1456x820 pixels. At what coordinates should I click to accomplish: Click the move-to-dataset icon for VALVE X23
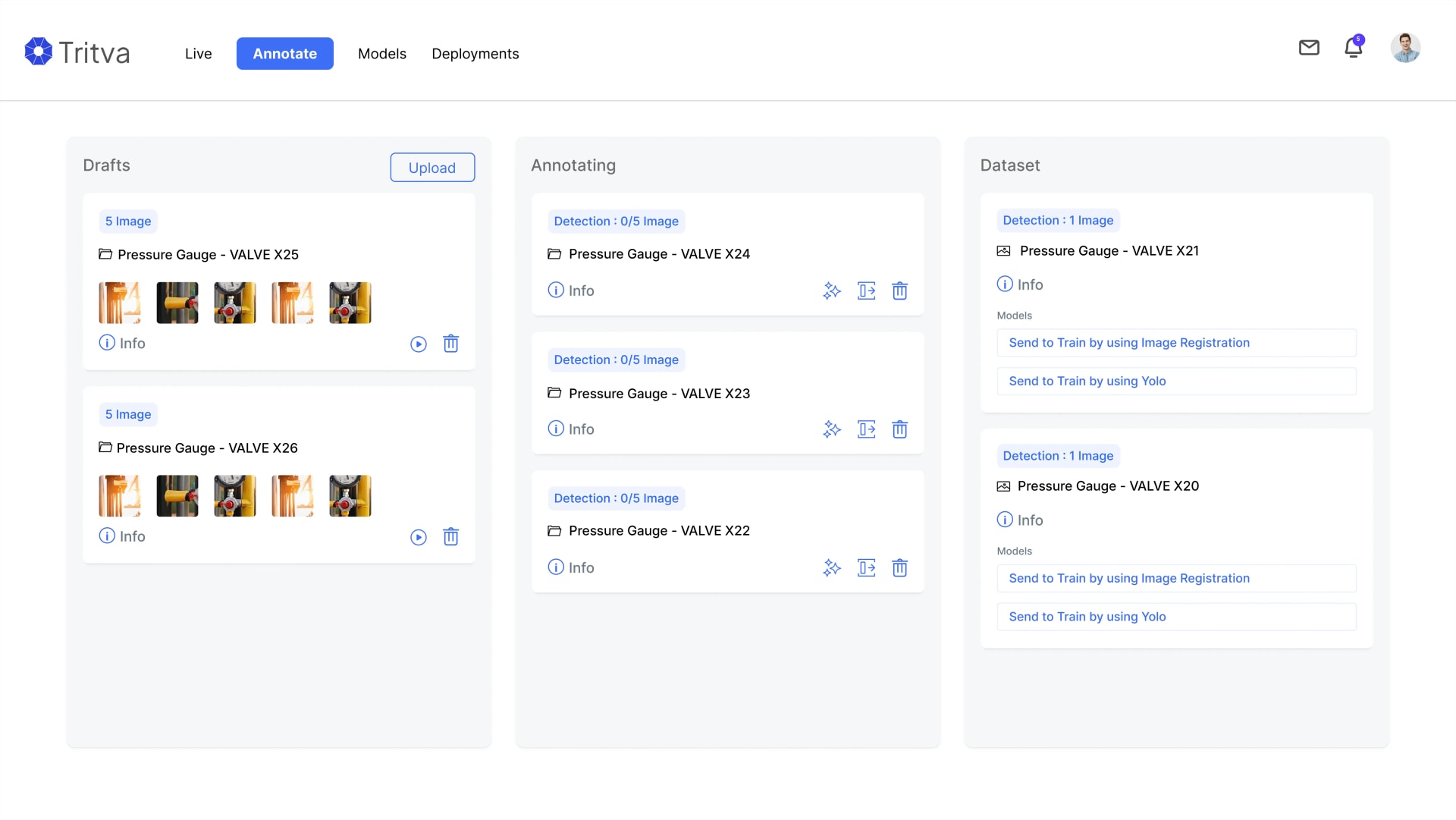(866, 429)
